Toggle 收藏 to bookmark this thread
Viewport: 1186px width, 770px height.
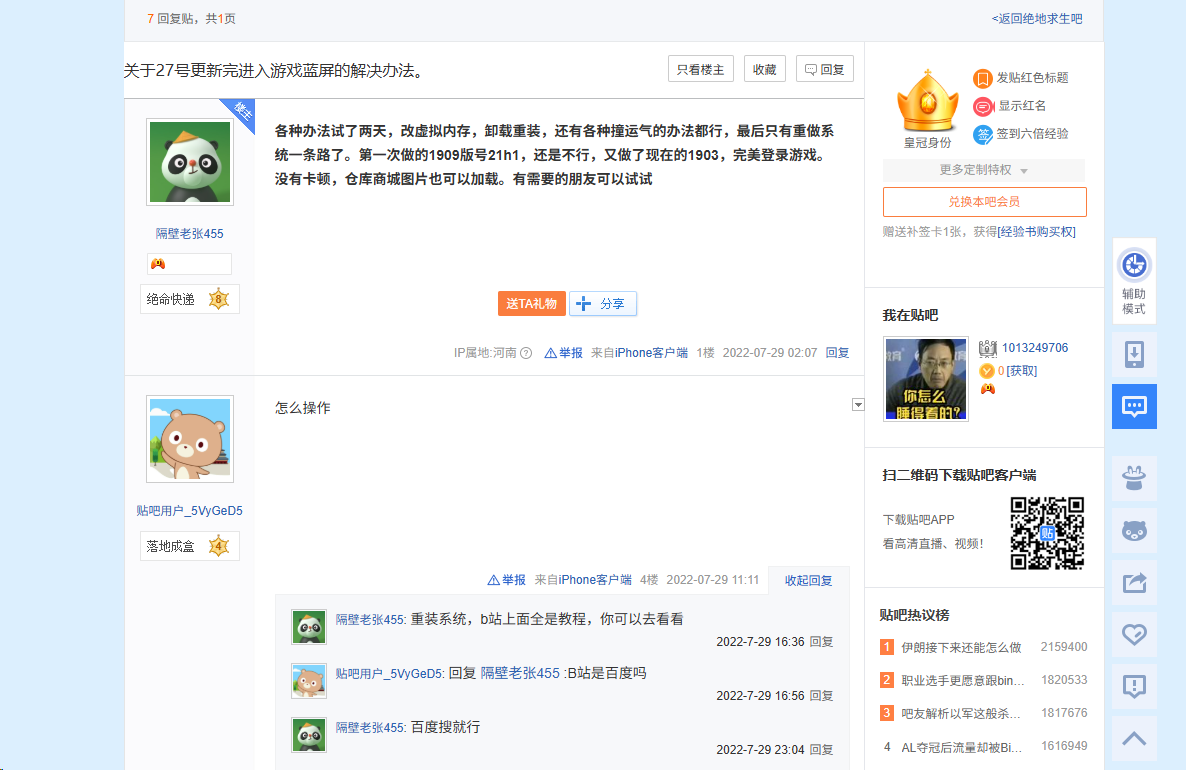[x=764, y=69]
